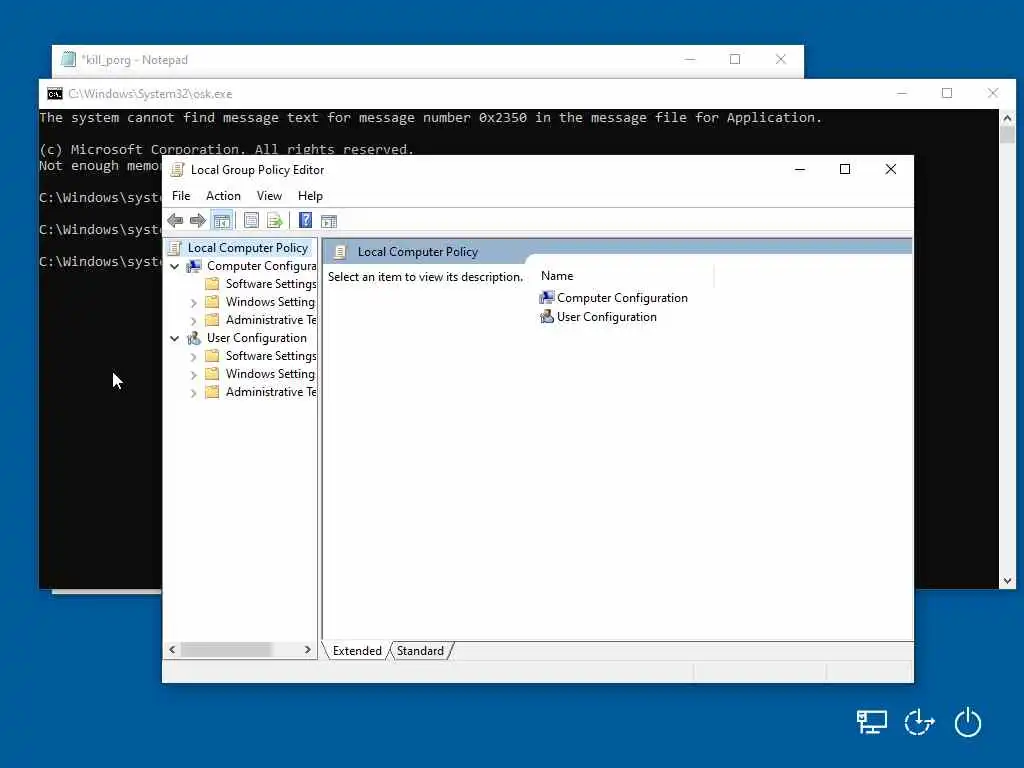This screenshot has width=1024, height=768.
Task: Select Administrative Templates under User Configuration
Action: 270,392
